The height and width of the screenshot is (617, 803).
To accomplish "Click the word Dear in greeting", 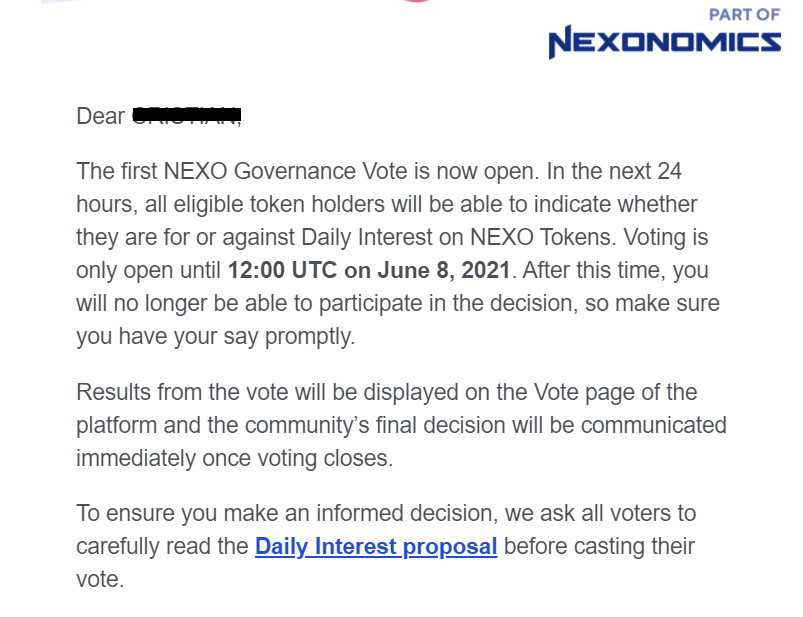I will pos(100,116).
